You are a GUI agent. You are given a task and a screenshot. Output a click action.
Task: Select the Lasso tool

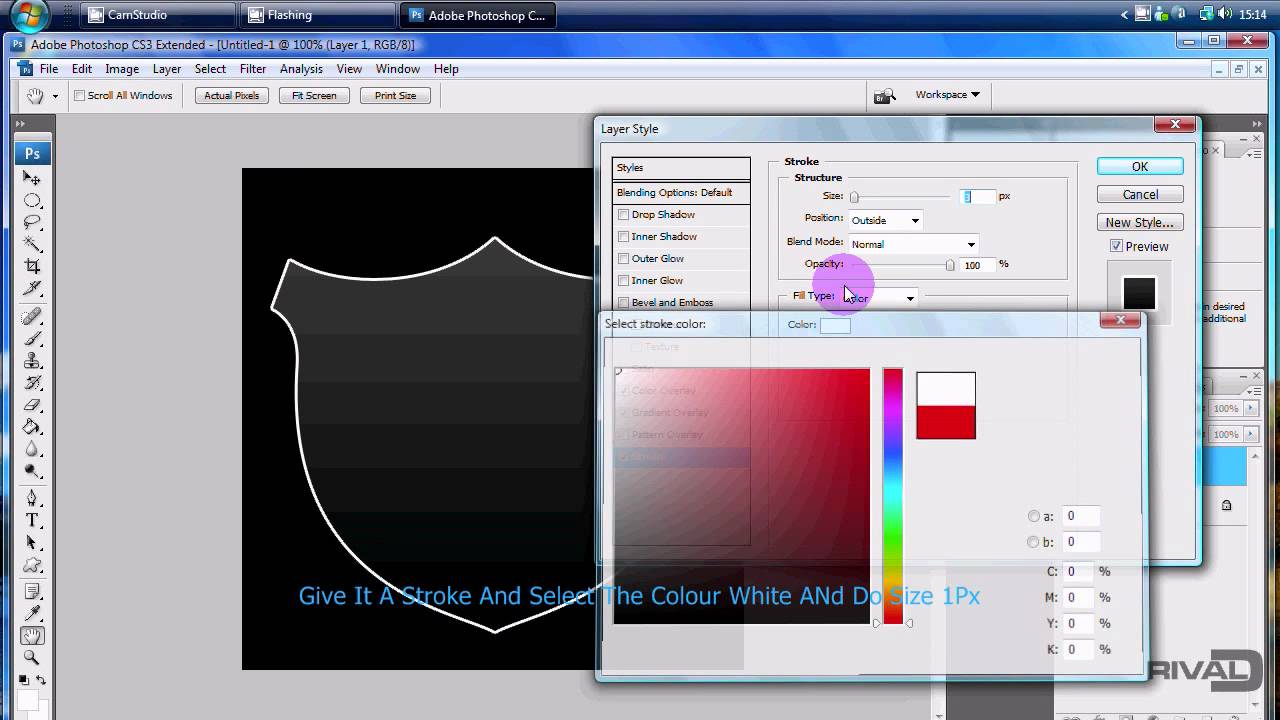click(x=32, y=222)
